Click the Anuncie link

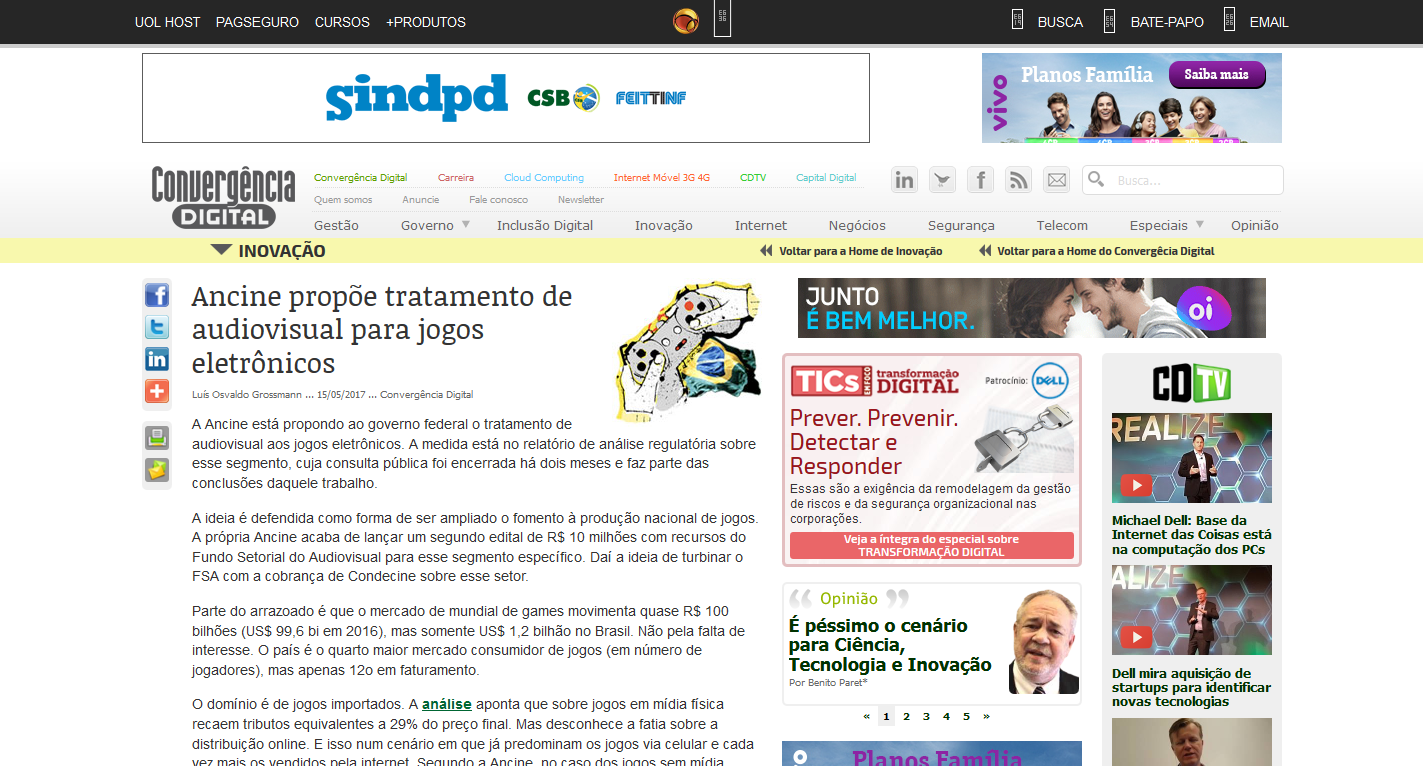[421, 200]
